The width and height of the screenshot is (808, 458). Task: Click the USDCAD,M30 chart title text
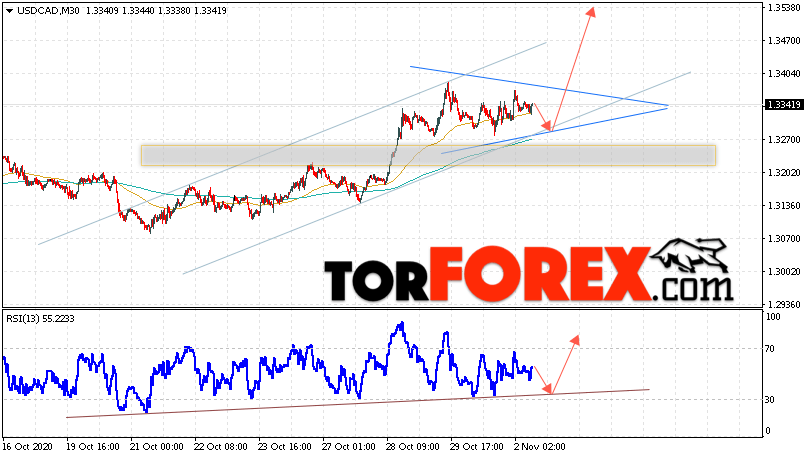point(48,10)
